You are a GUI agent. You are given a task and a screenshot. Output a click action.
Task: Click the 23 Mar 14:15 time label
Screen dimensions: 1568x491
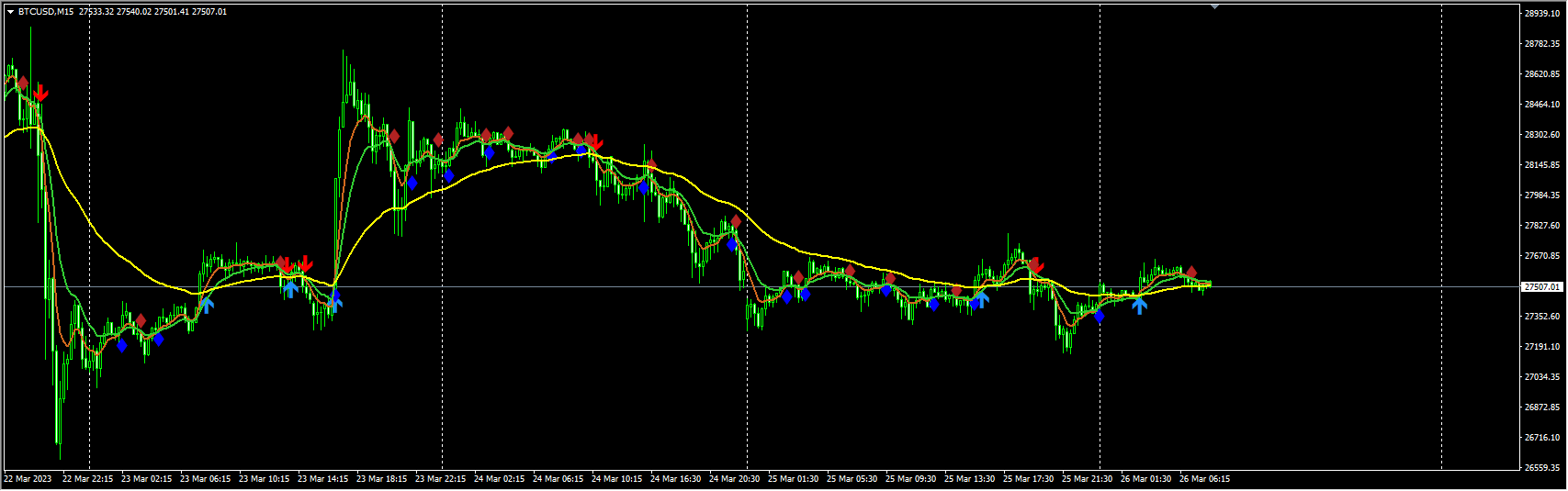pos(322,479)
